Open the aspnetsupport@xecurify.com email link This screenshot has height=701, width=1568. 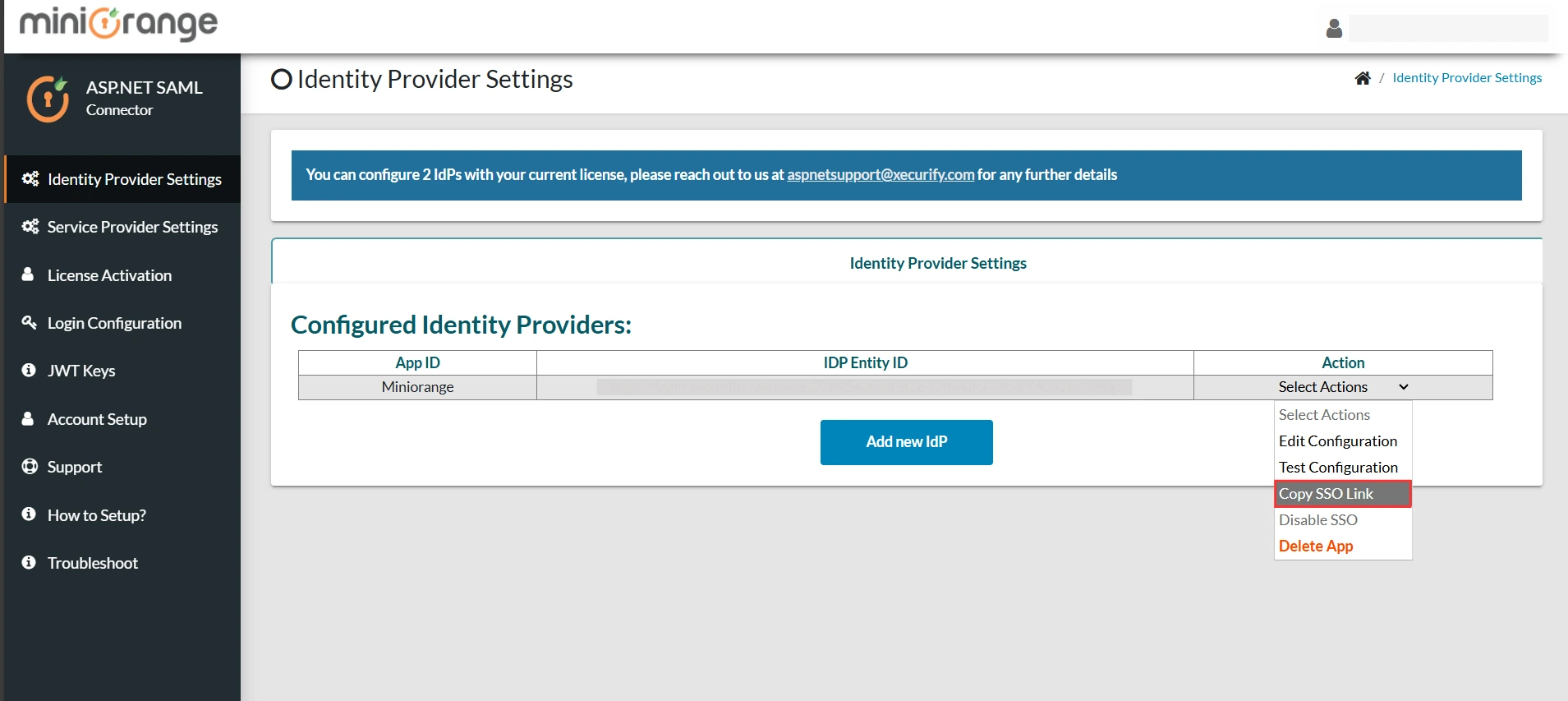(880, 175)
